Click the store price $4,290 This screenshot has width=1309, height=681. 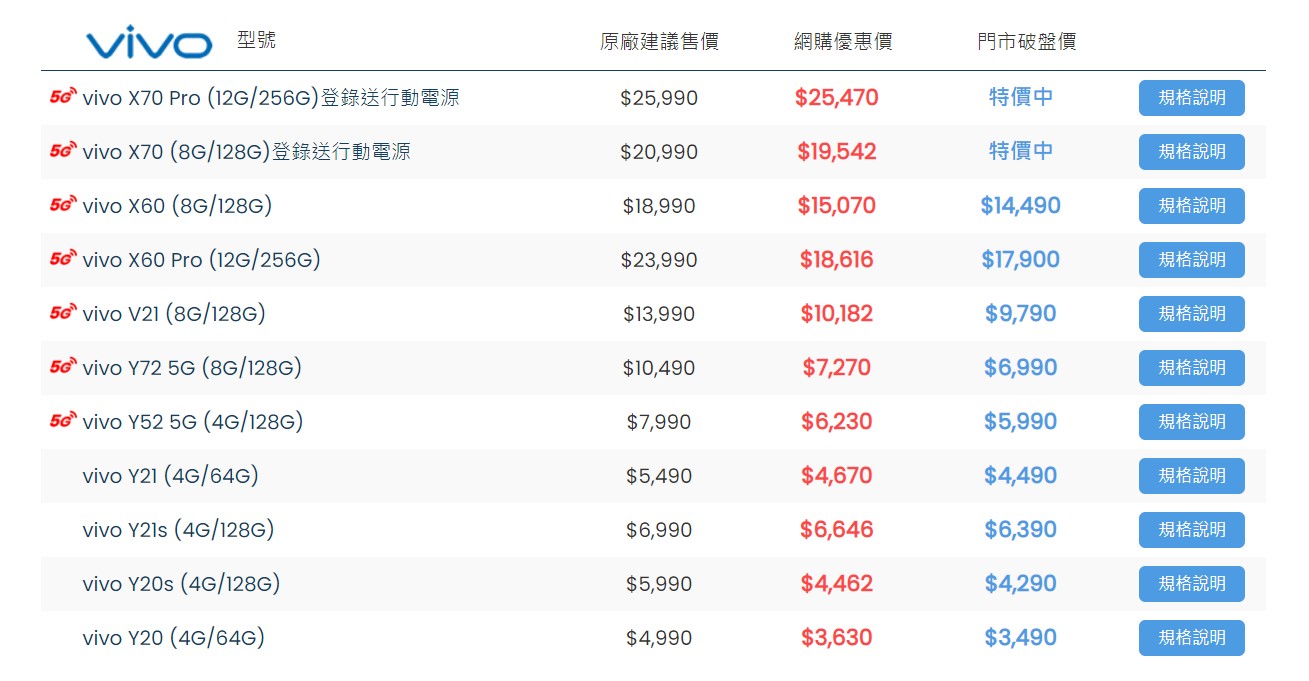pyautogui.click(x=1021, y=584)
